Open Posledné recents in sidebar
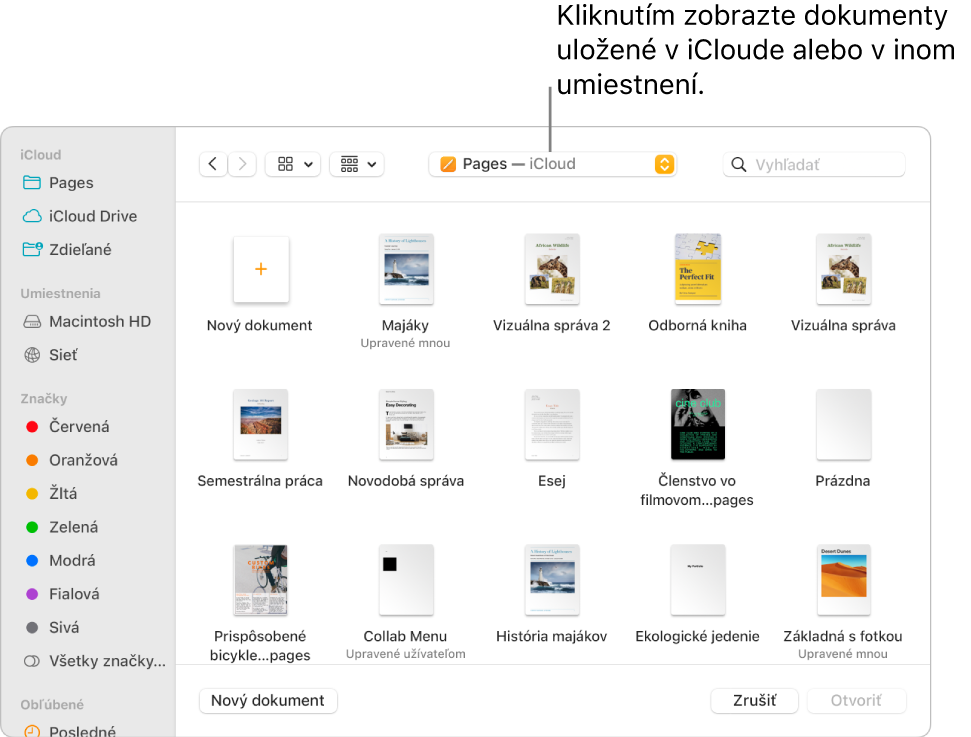This screenshot has width=971, height=737. pyautogui.click(x=69, y=731)
